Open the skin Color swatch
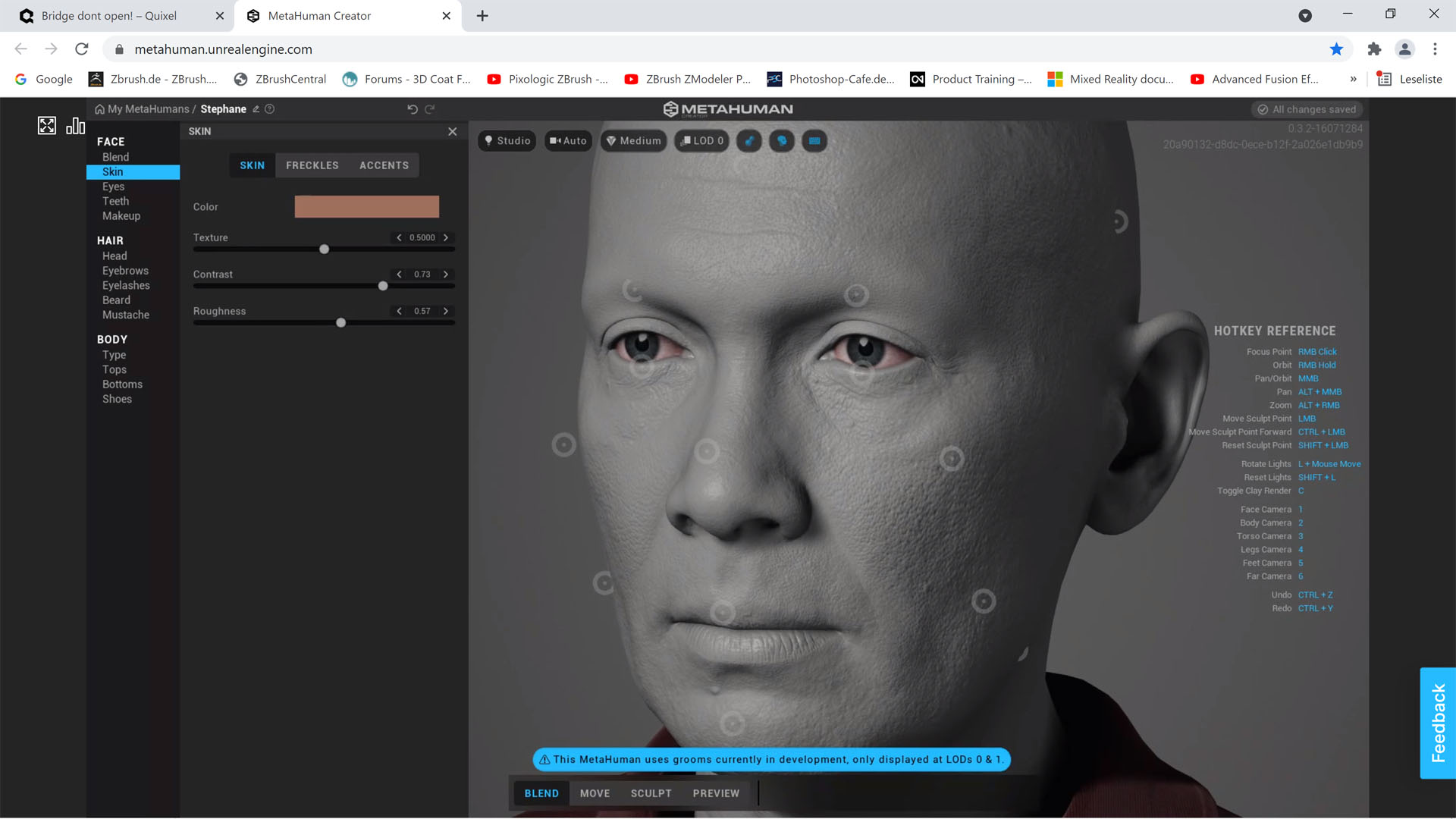 click(367, 206)
